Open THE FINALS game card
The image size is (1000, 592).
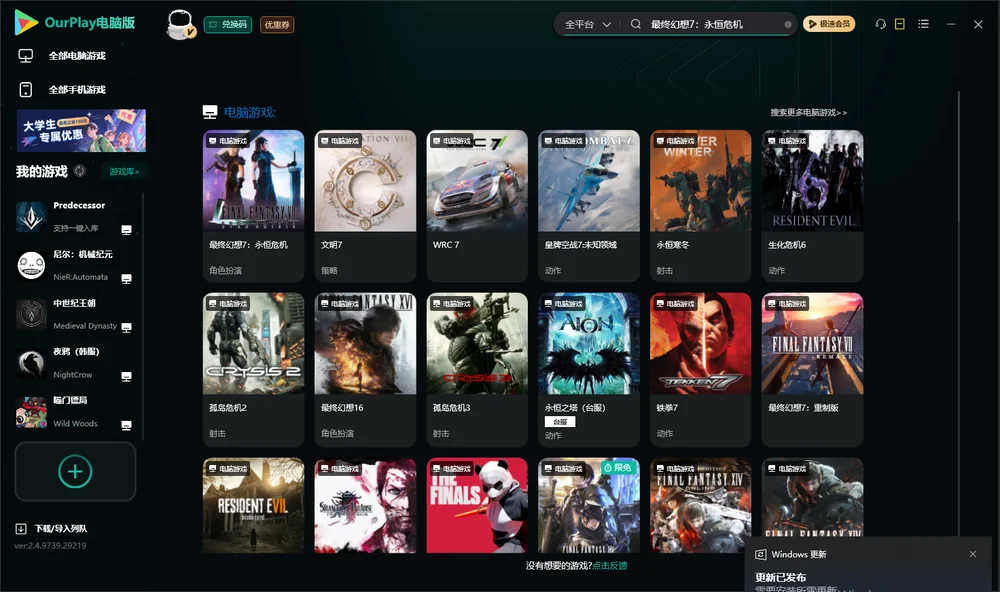pyautogui.click(x=477, y=505)
